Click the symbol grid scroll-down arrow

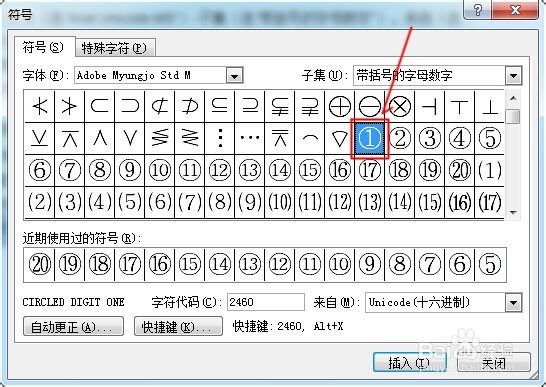tap(513, 212)
